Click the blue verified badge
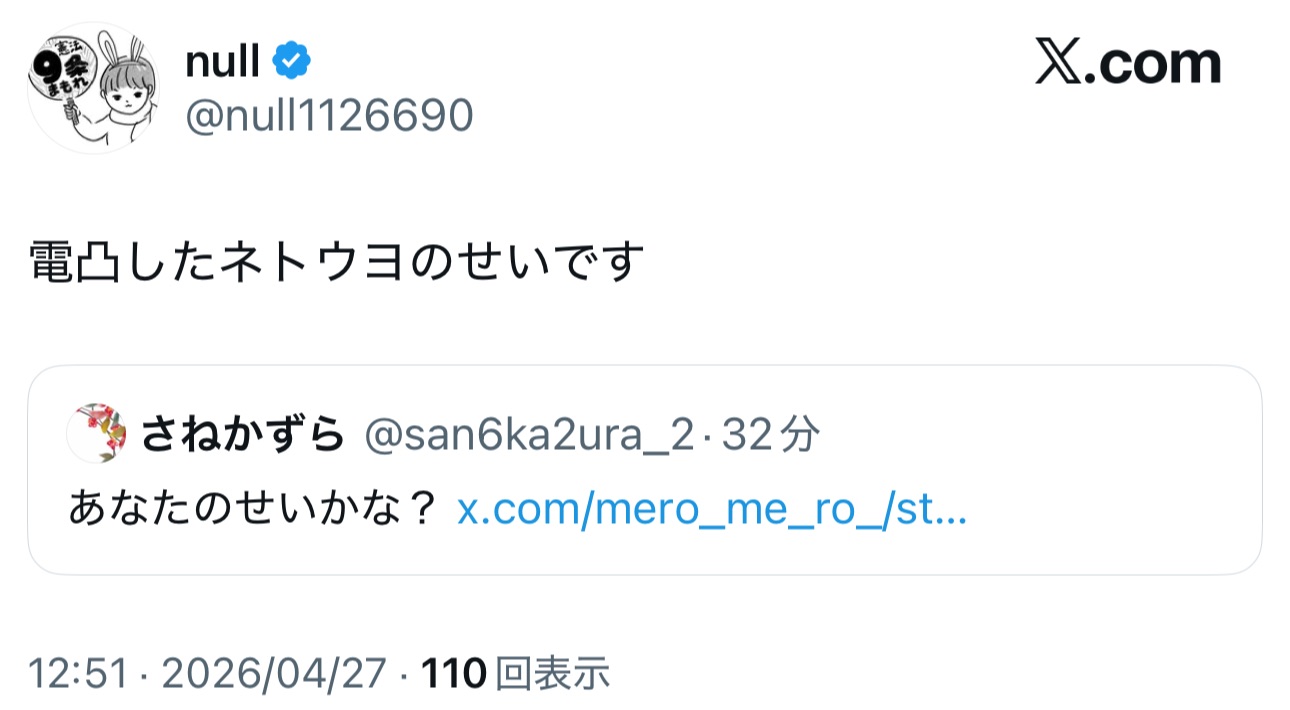 (x=292, y=63)
